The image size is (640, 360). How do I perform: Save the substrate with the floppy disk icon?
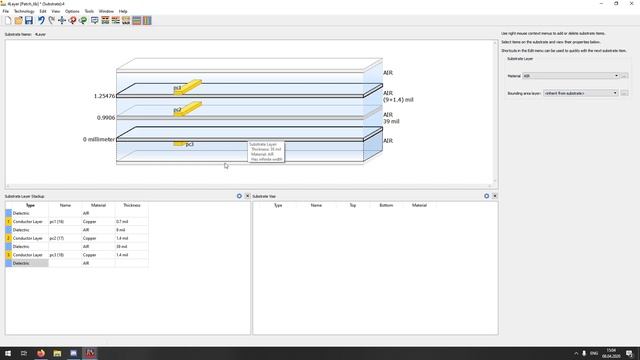29,20
